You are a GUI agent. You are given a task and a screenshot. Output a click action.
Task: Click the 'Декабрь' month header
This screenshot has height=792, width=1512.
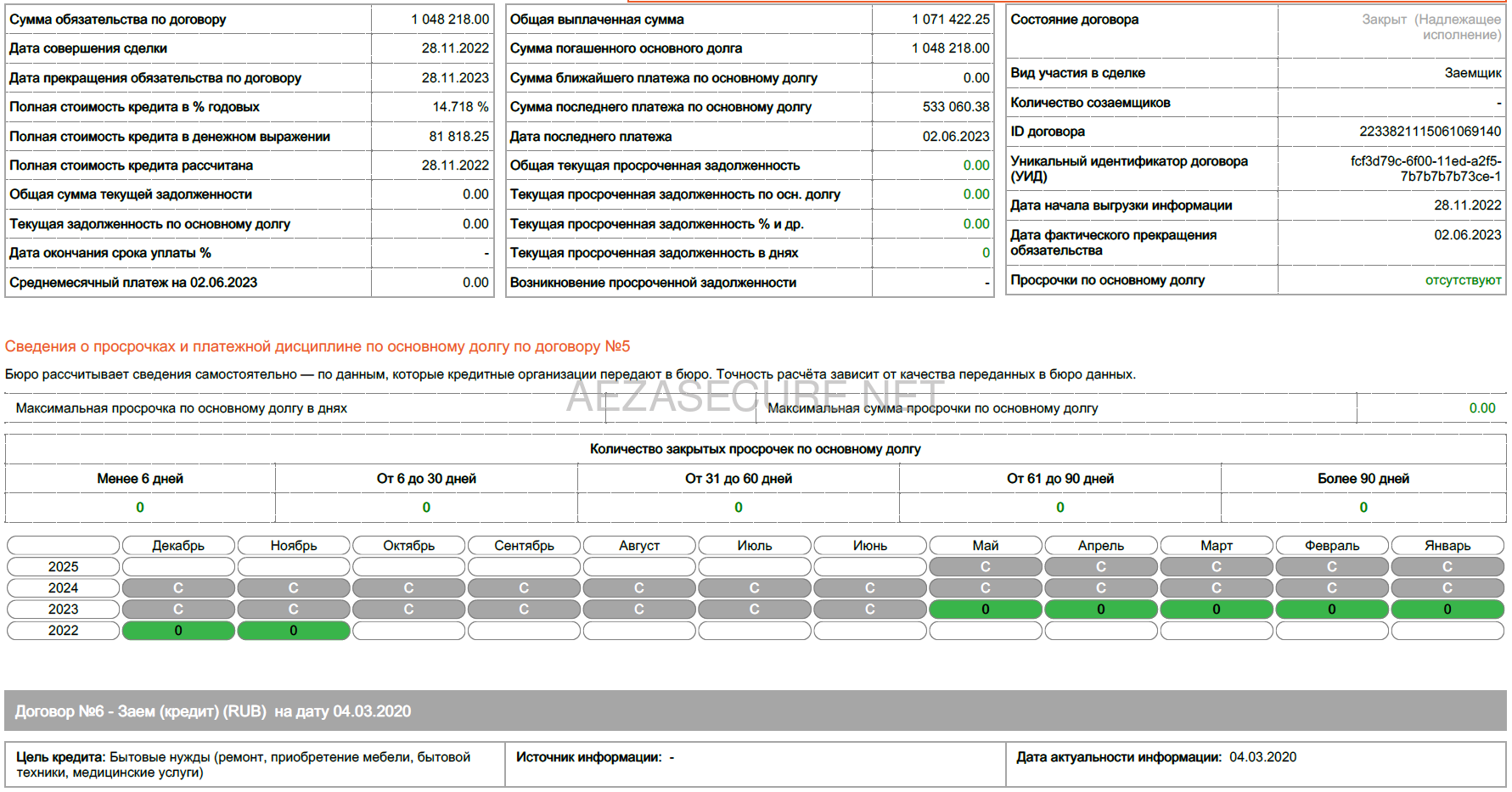click(178, 546)
